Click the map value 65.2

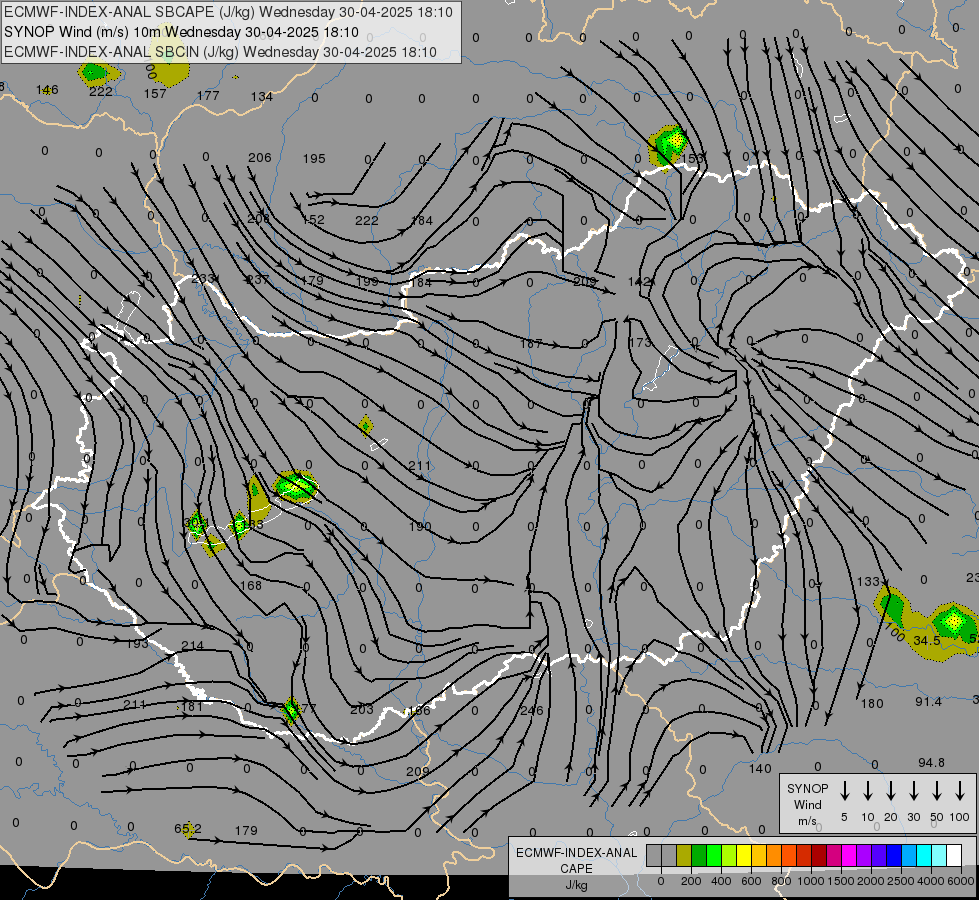click(188, 829)
